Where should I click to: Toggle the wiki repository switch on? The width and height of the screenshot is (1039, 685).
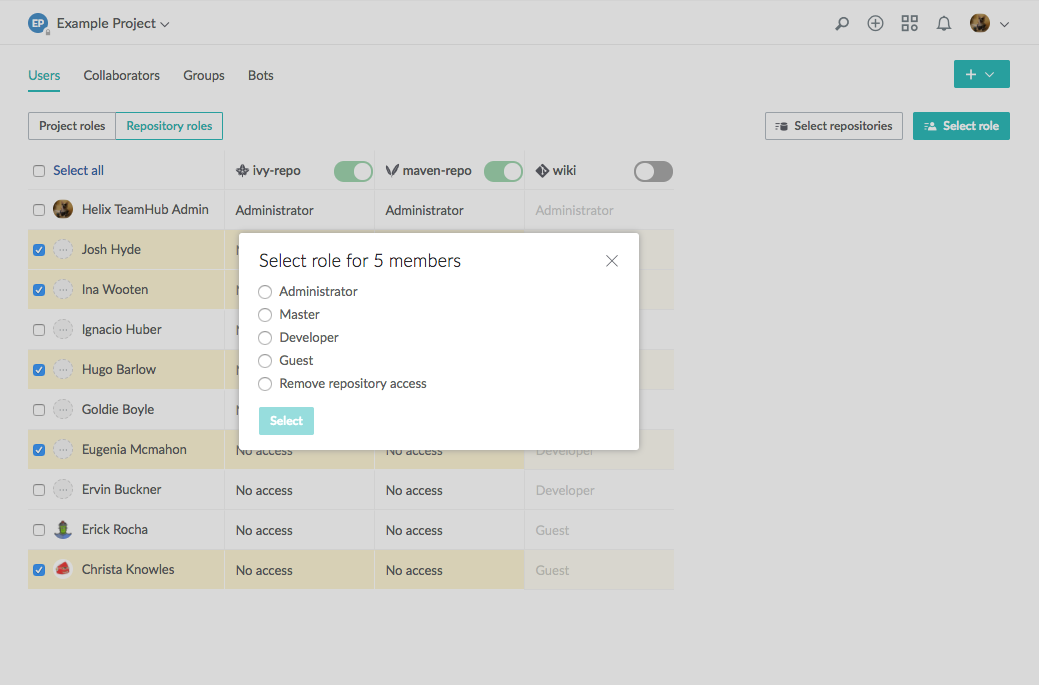(653, 172)
